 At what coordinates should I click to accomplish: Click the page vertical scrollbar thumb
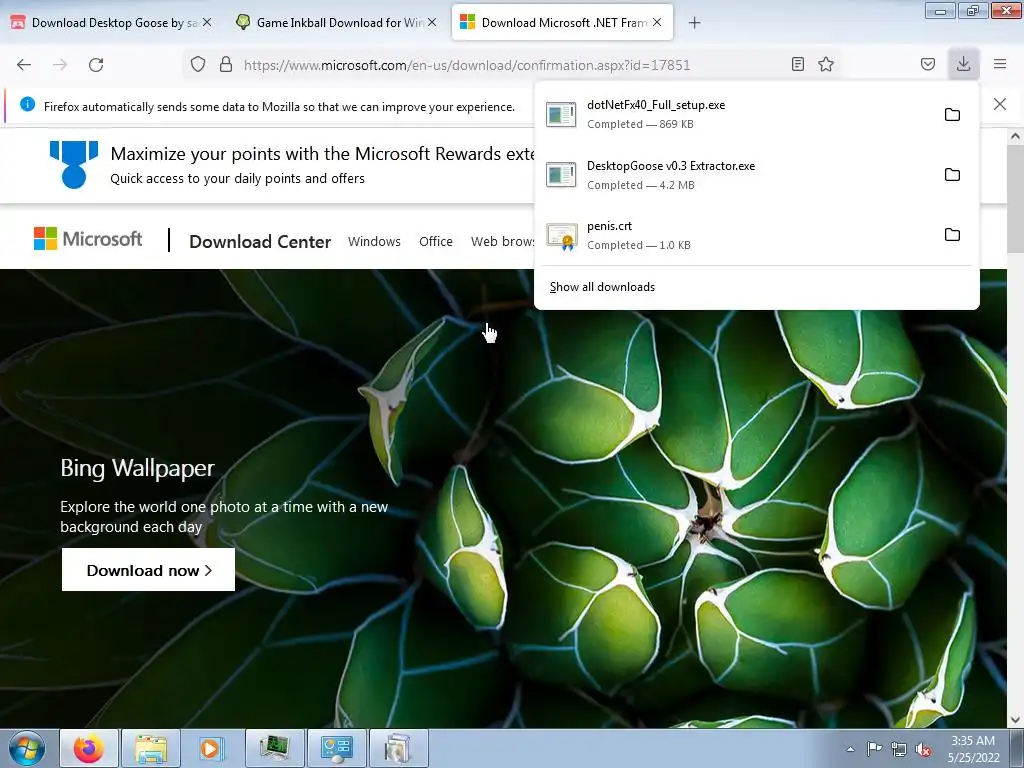click(x=1014, y=199)
